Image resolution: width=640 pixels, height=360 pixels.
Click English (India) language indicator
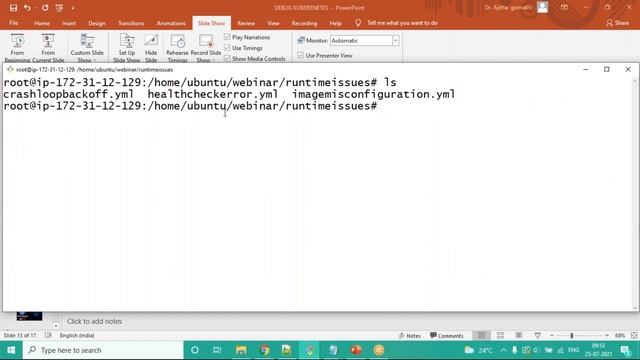click(x=77, y=336)
